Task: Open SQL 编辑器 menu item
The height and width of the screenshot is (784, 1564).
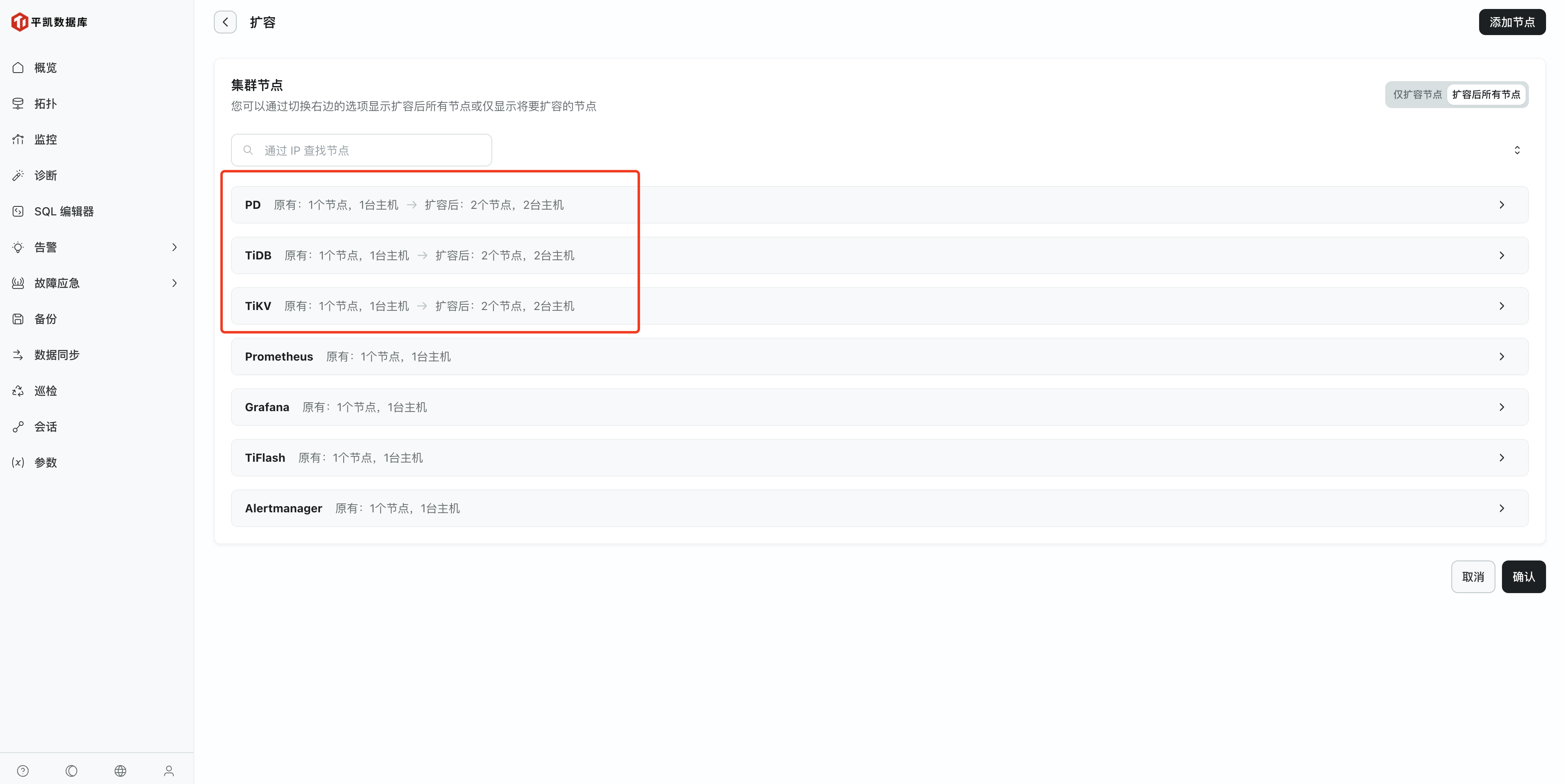Action: pyautogui.click(x=64, y=211)
